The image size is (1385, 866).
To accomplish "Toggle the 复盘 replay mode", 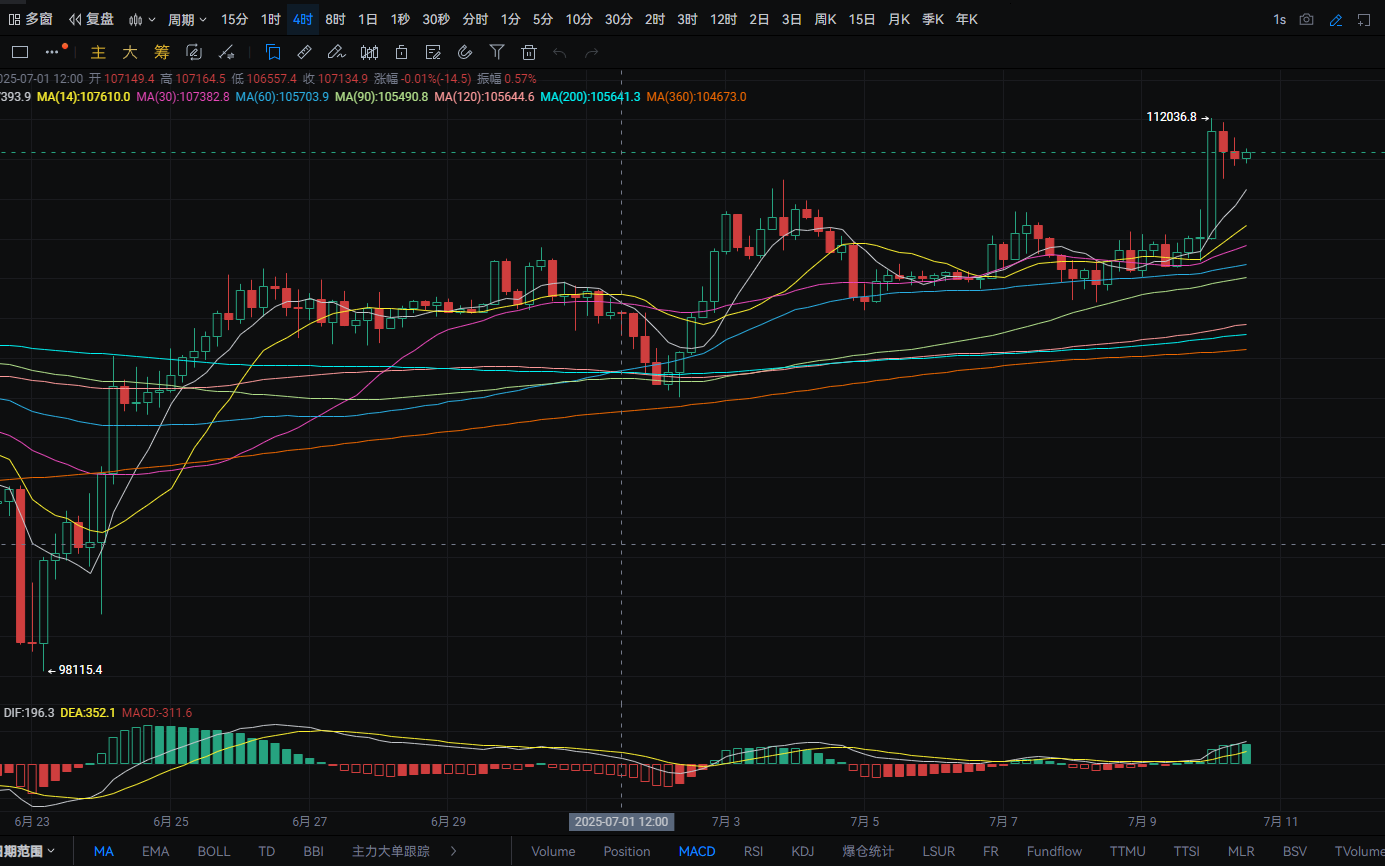I will tap(91, 19).
